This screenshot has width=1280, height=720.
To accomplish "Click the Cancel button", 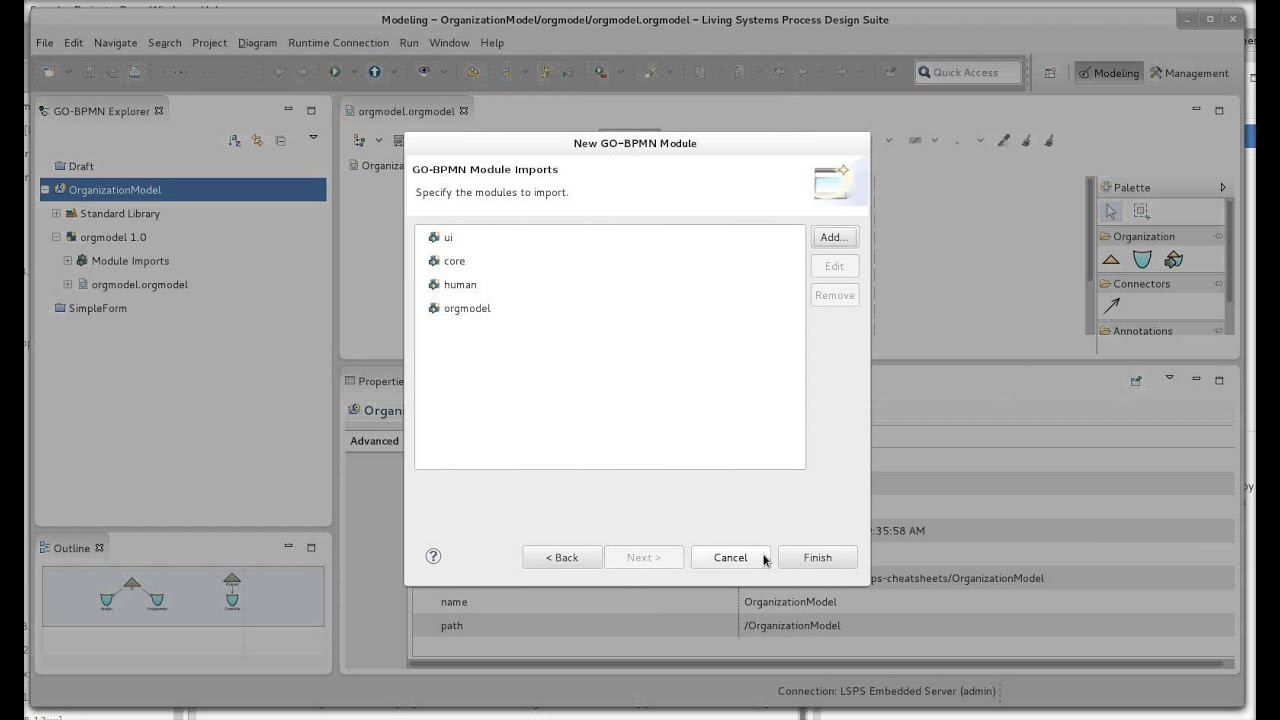I will [730, 557].
